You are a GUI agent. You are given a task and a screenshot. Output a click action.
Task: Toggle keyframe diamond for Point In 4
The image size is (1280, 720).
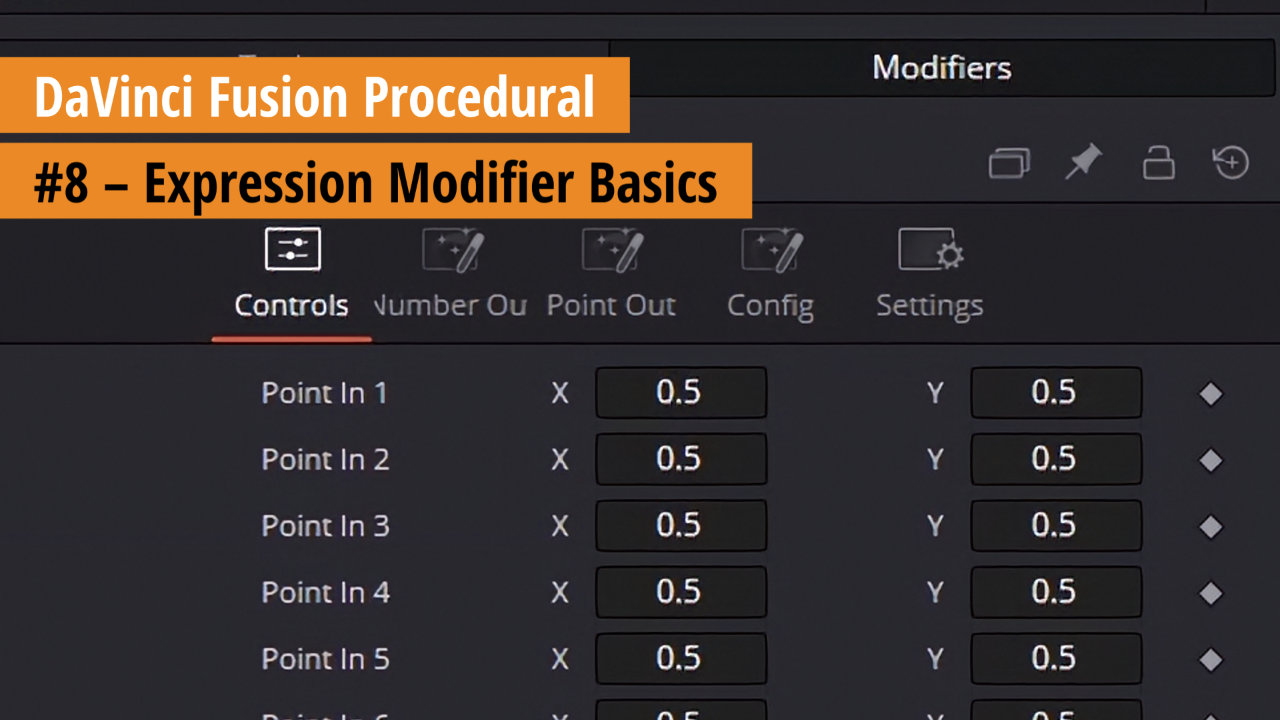1211,593
